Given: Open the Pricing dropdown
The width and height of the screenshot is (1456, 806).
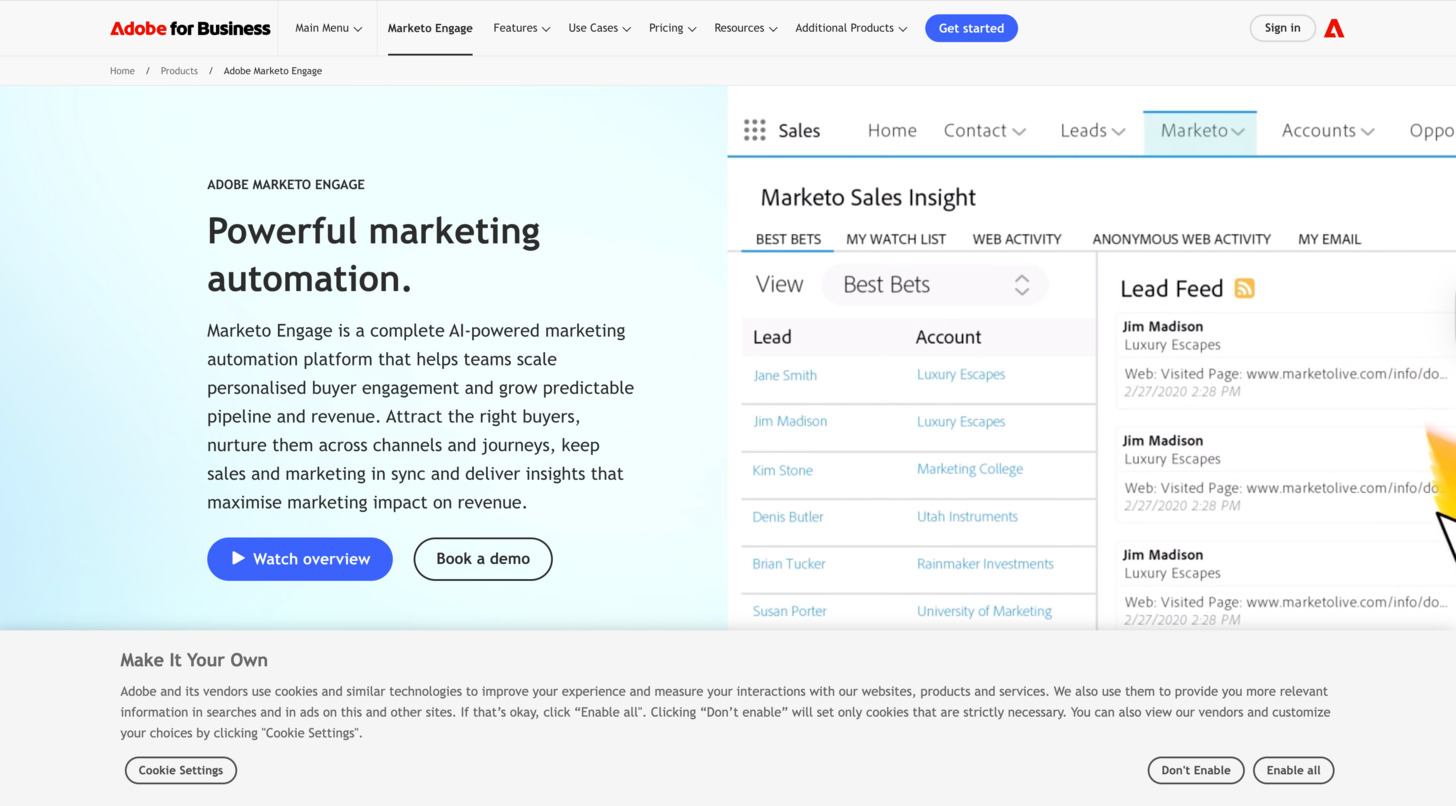Looking at the screenshot, I should pyautogui.click(x=672, y=28).
